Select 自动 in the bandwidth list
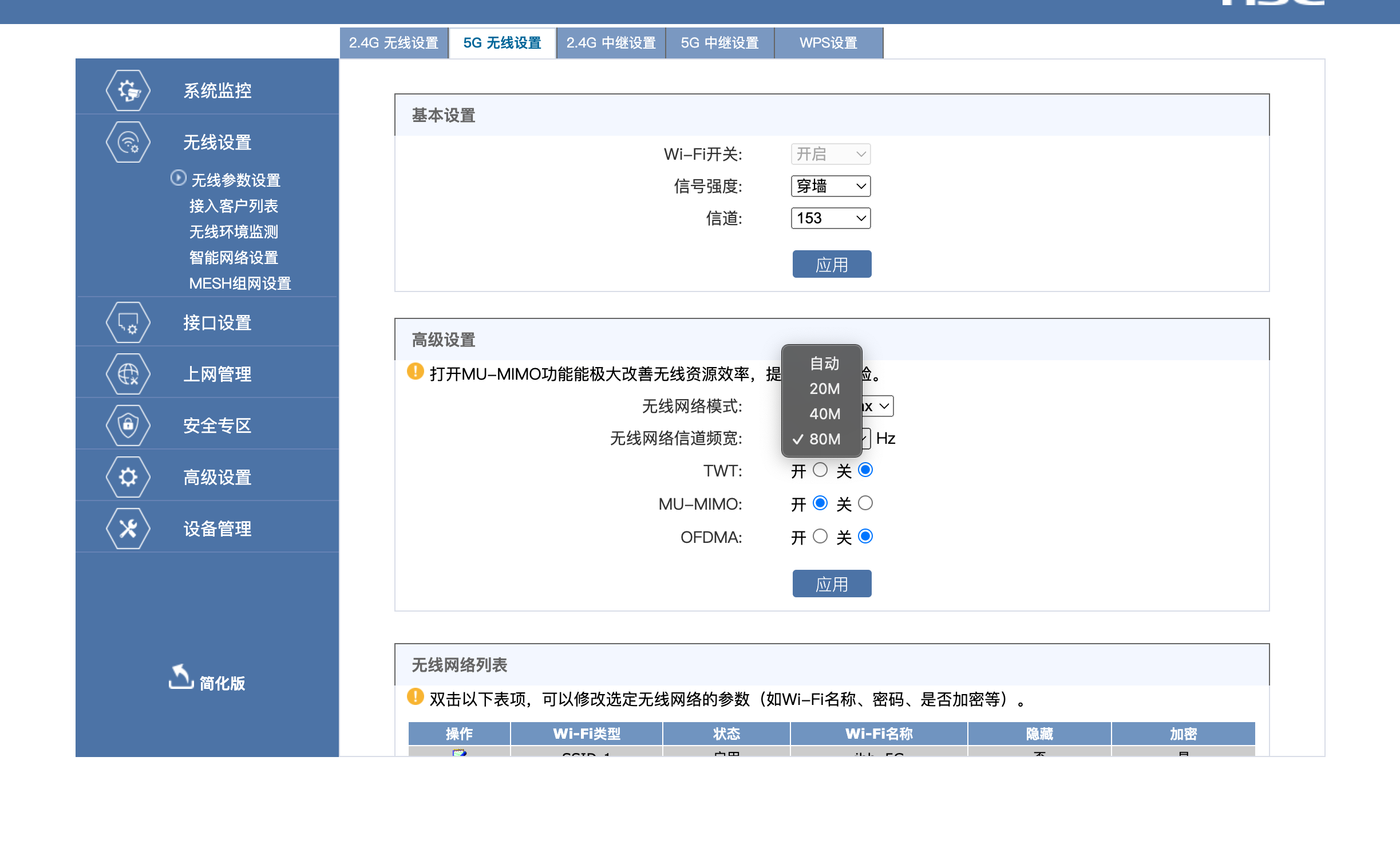This screenshot has height=867, width=1400. tap(824, 364)
